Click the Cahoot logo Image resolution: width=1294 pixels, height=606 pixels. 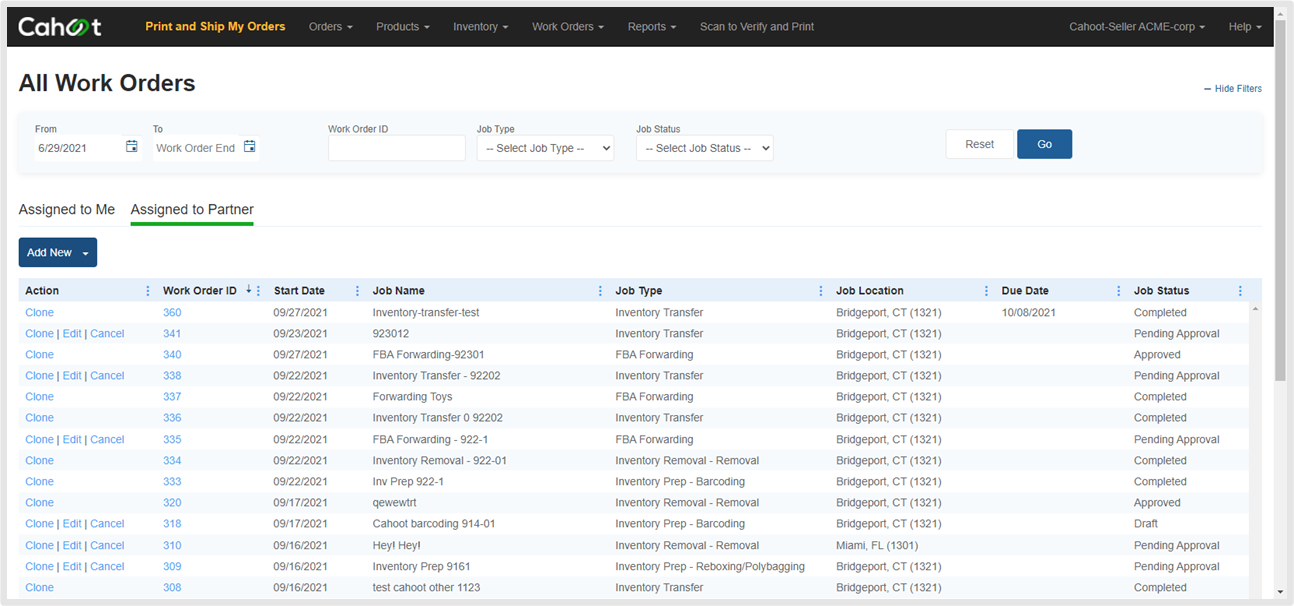coord(60,27)
